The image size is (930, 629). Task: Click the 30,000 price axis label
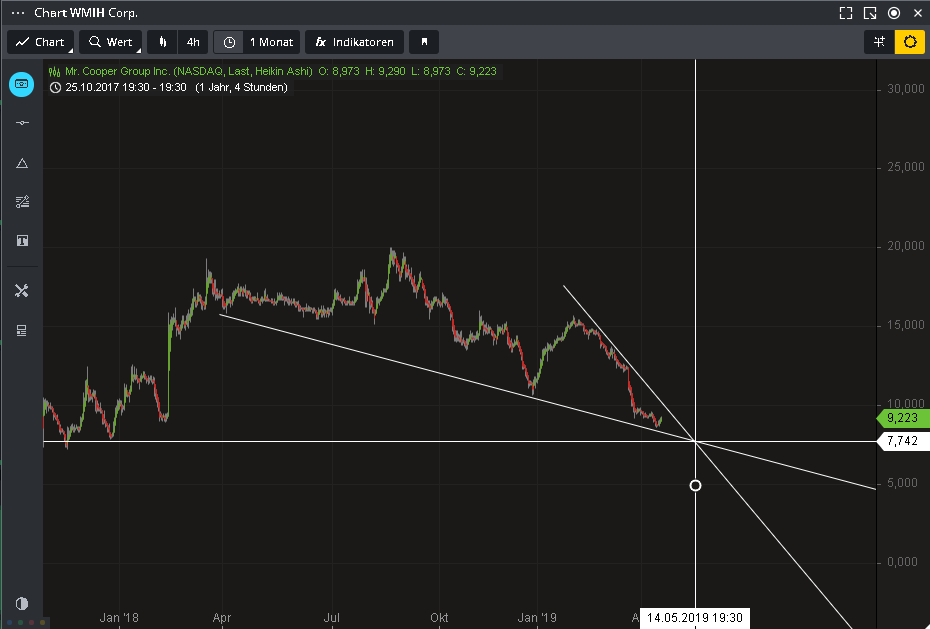906,88
